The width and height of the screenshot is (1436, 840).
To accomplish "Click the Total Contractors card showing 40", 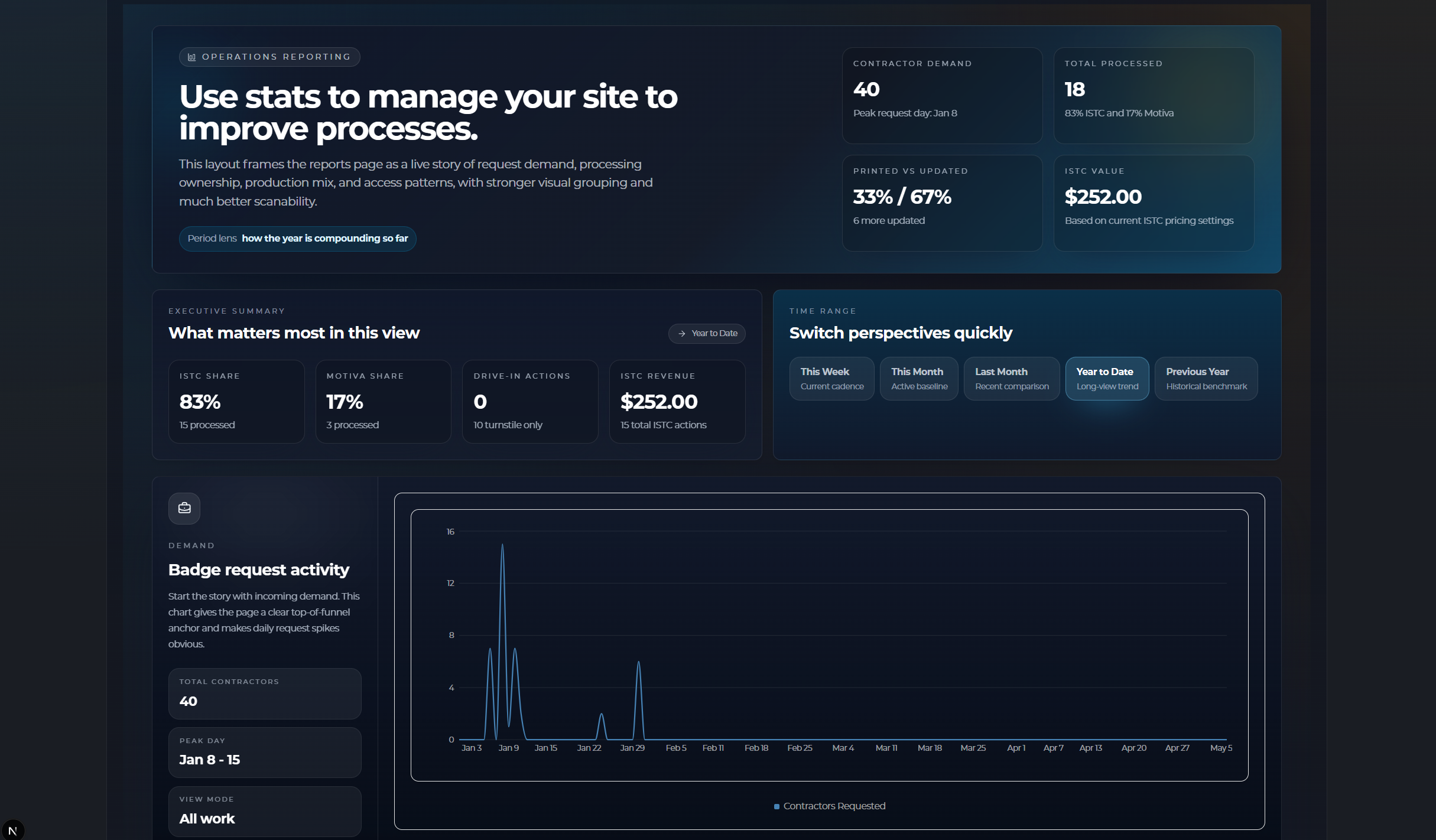I will pyautogui.click(x=265, y=694).
